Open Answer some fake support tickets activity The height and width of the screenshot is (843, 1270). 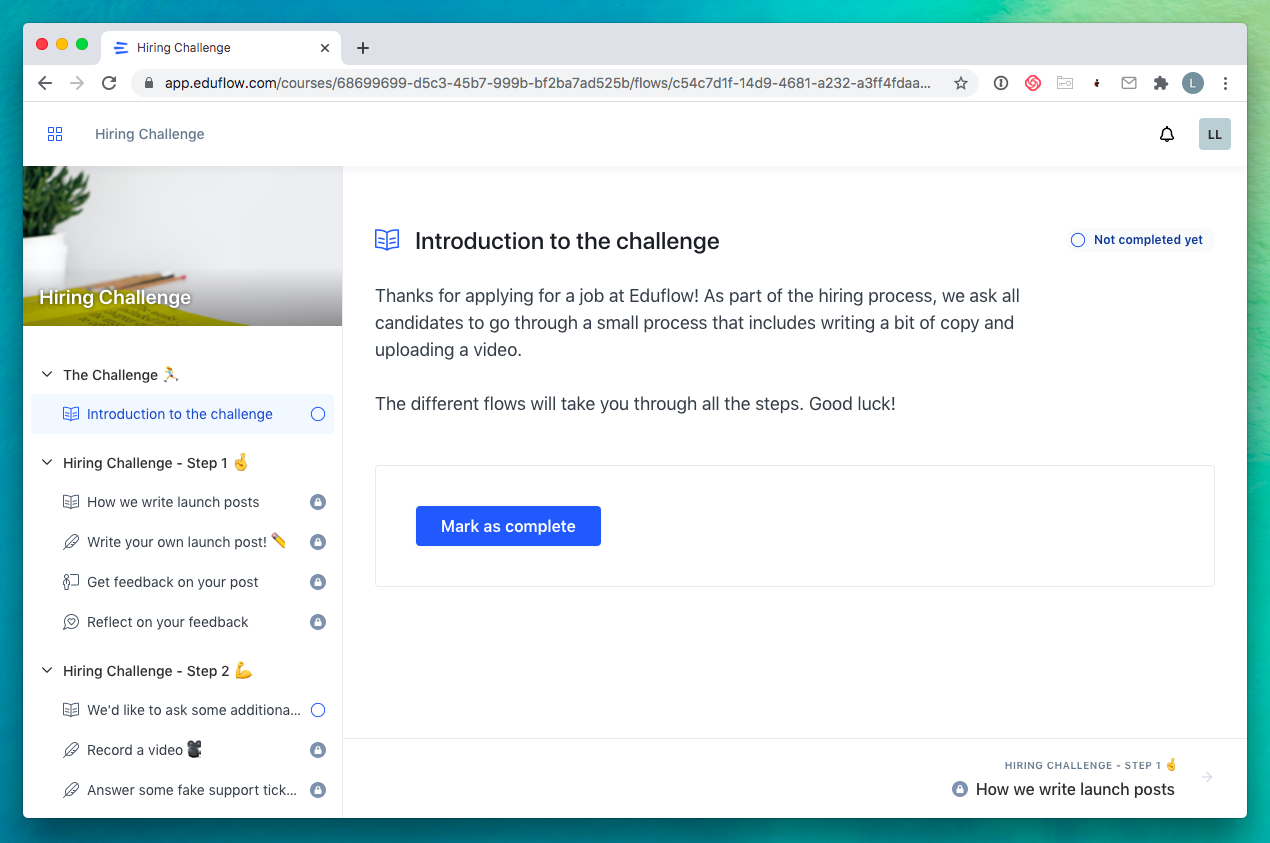(x=182, y=790)
